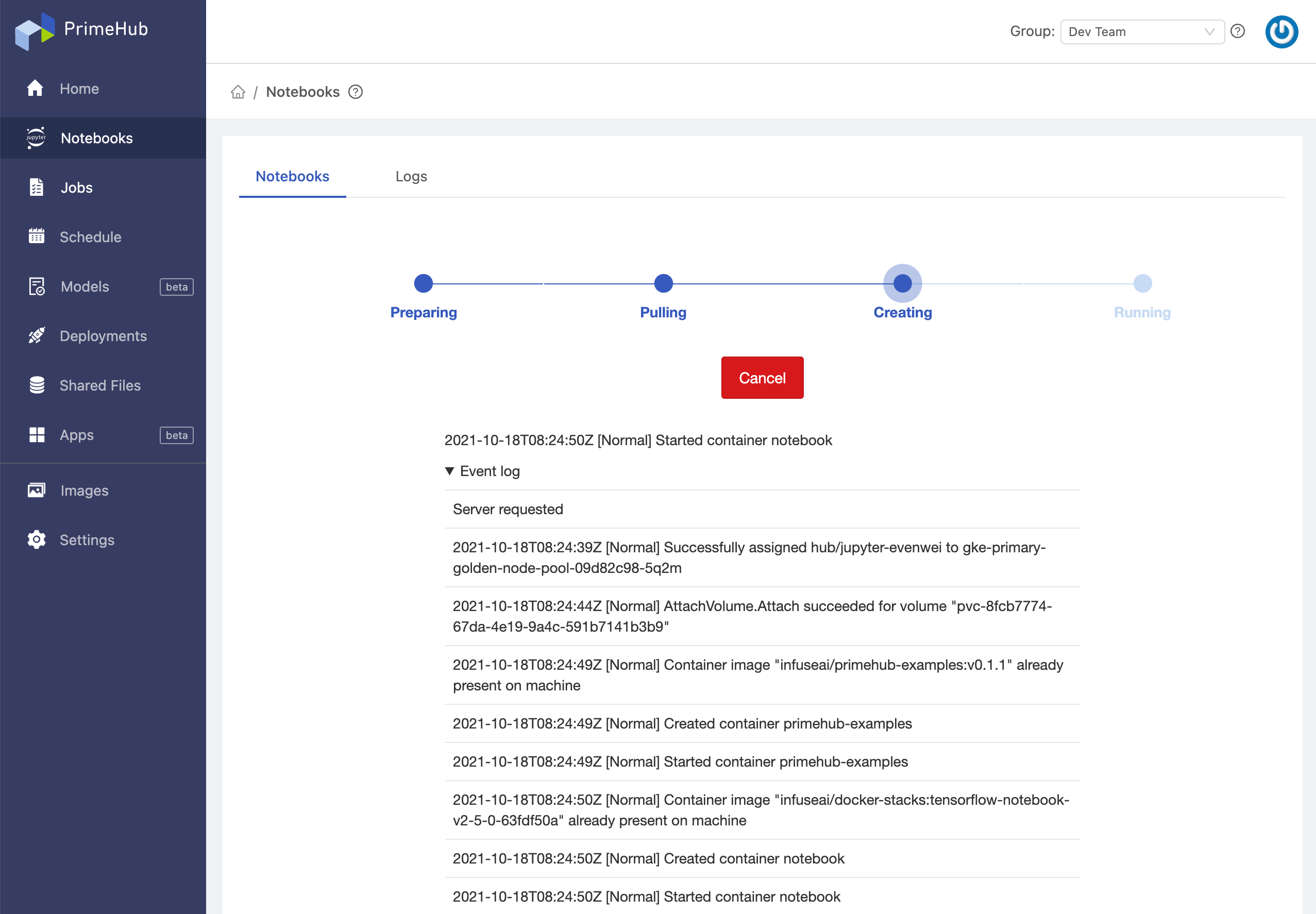The image size is (1316, 914).
Task: Click the Settings gear icon
Action: click(37, 539)
